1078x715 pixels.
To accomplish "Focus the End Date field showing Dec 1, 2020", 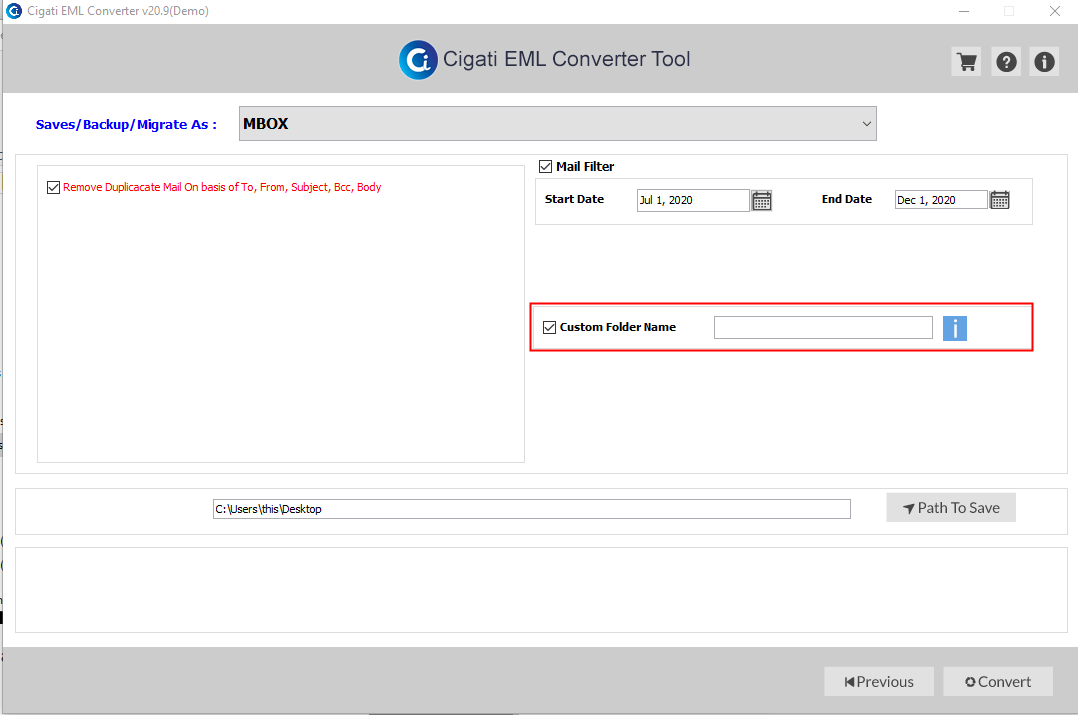I will pyautogui.click(x=941, y=200).
